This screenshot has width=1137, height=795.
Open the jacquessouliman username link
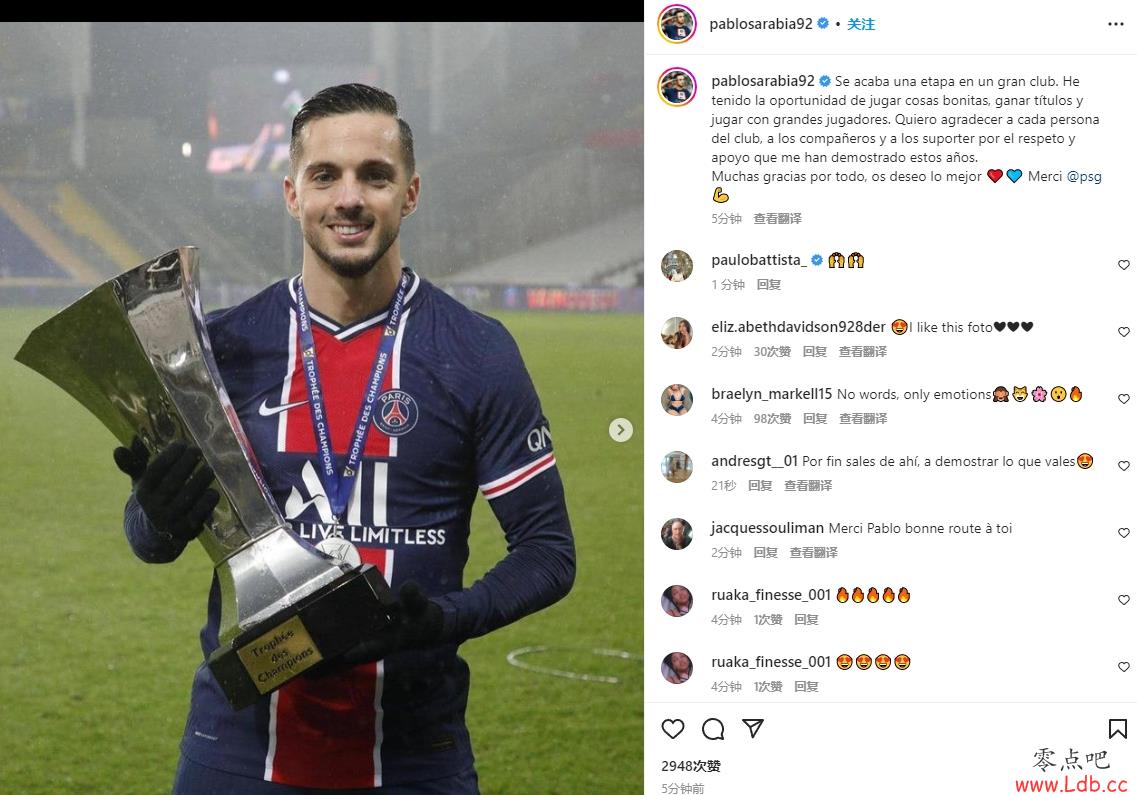pos(767,528)
